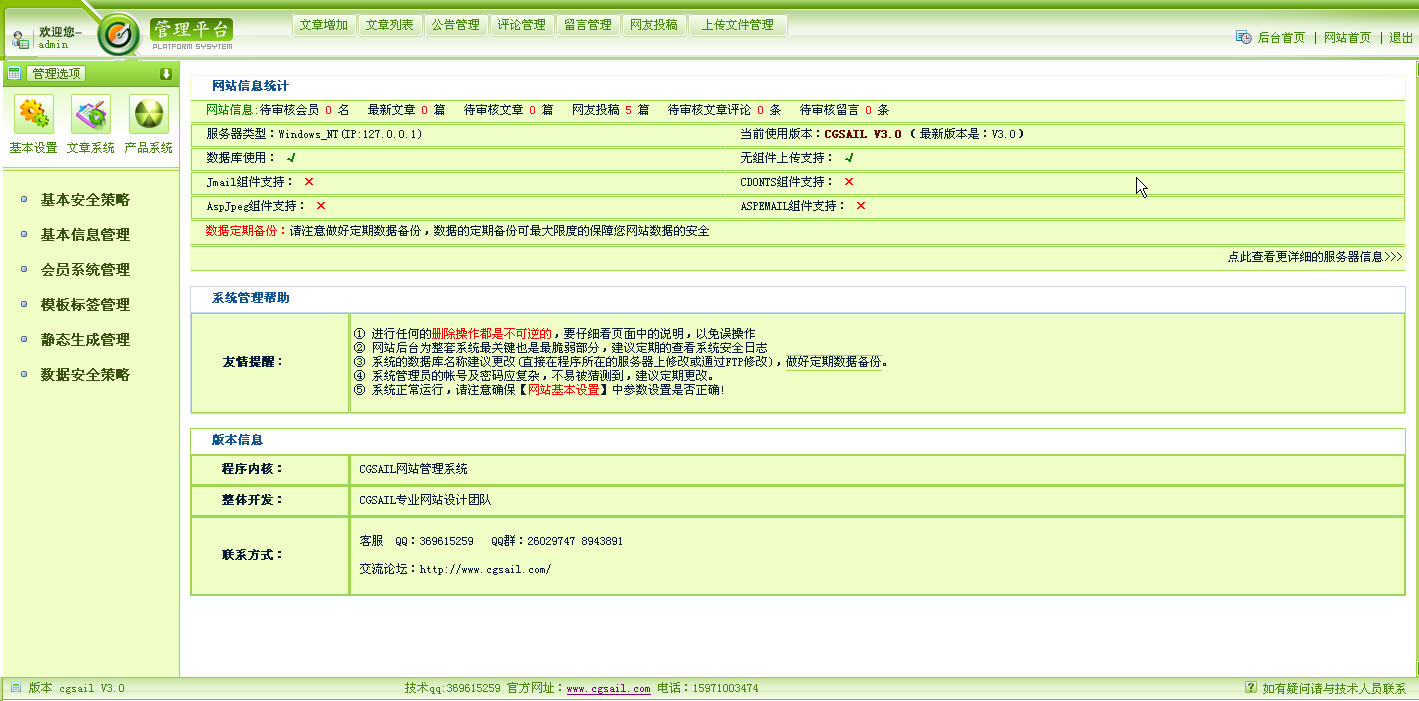Click 客服 QQ: 369615259 text
This screenshot has height=701, width=1419.
click(416, 541)
